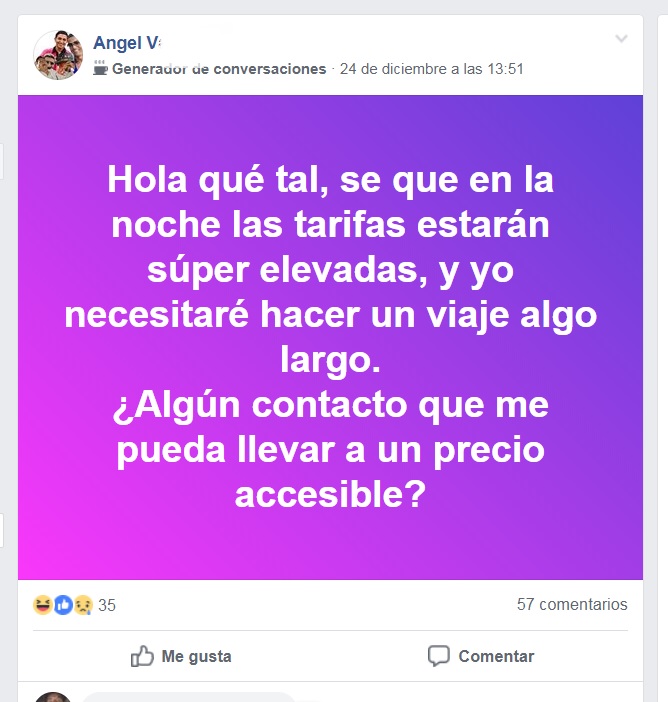Click the coffee cup conversation badge icon
This screenshot has width=668, height=702.
[x=100, y=68]
